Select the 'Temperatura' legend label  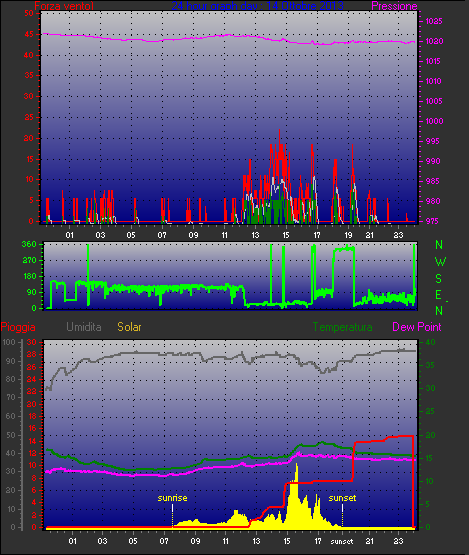click(342, 327)
